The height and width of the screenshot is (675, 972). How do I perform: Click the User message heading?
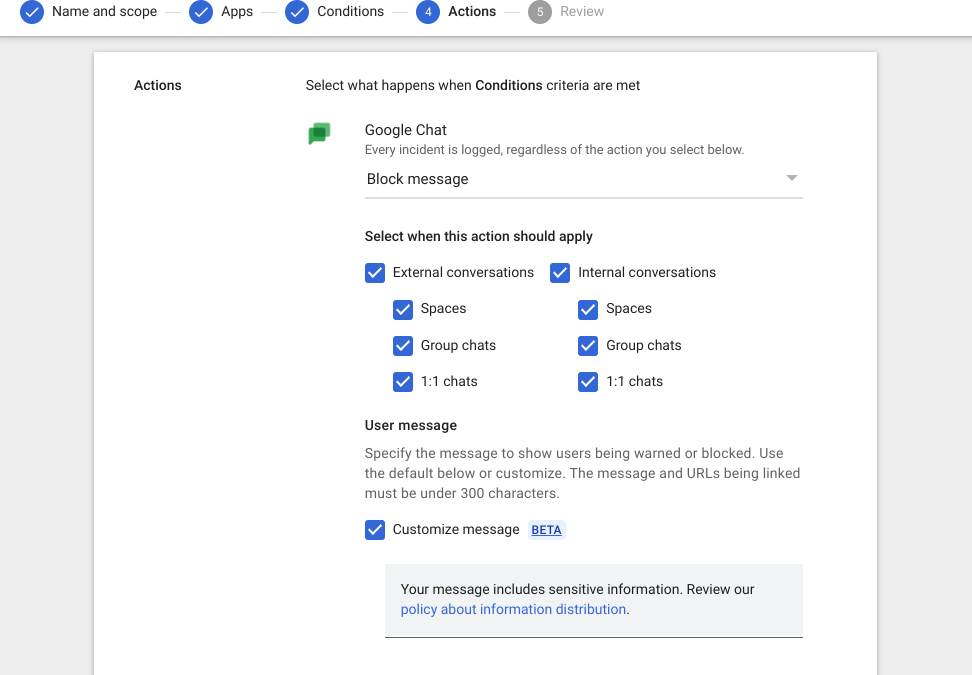(410, 425)
